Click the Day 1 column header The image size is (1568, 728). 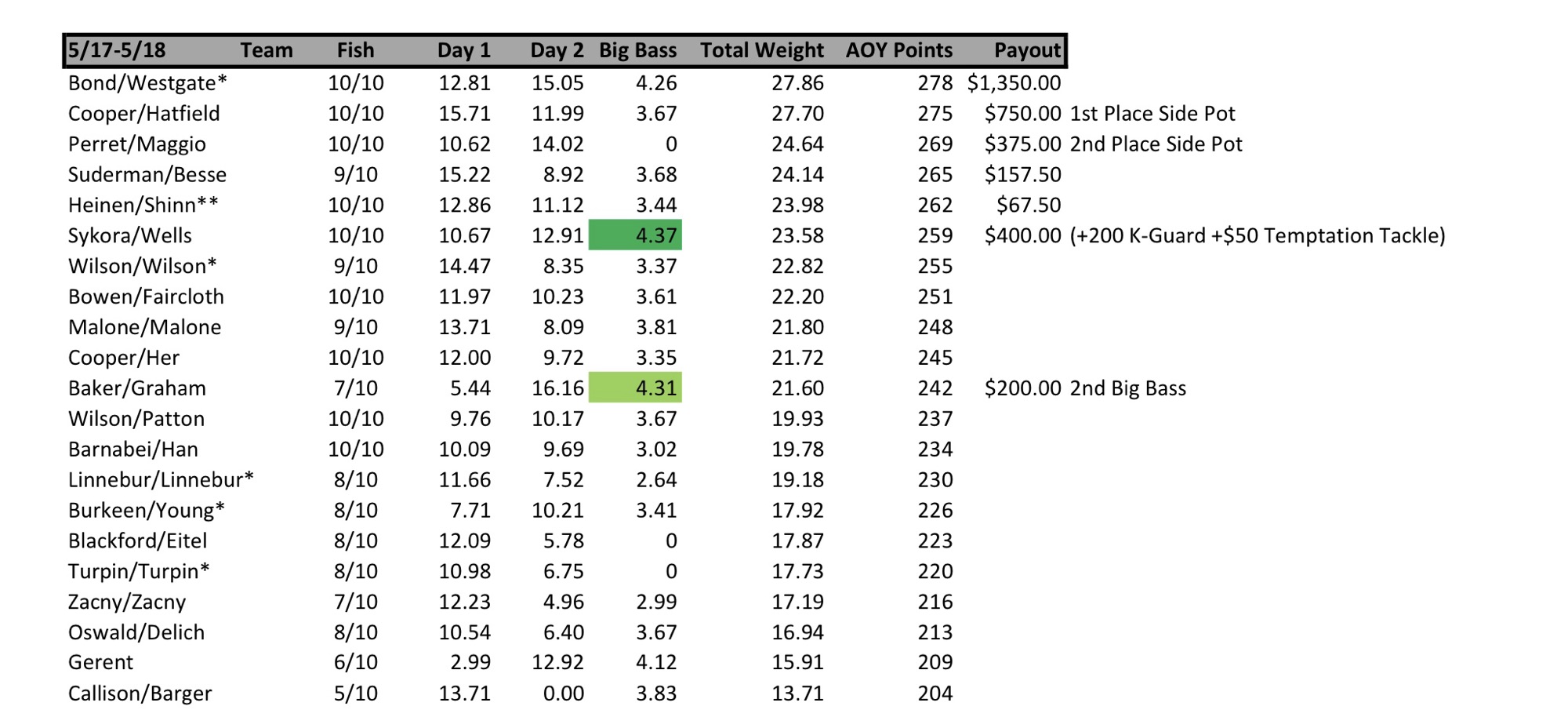pyautogui.click(x=463, y=51)
